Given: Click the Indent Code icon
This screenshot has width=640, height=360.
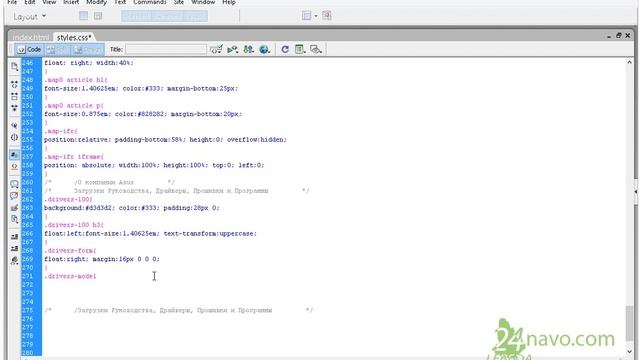Looking at the screenshot, I should pyautogui.click(x=14, y=237).
